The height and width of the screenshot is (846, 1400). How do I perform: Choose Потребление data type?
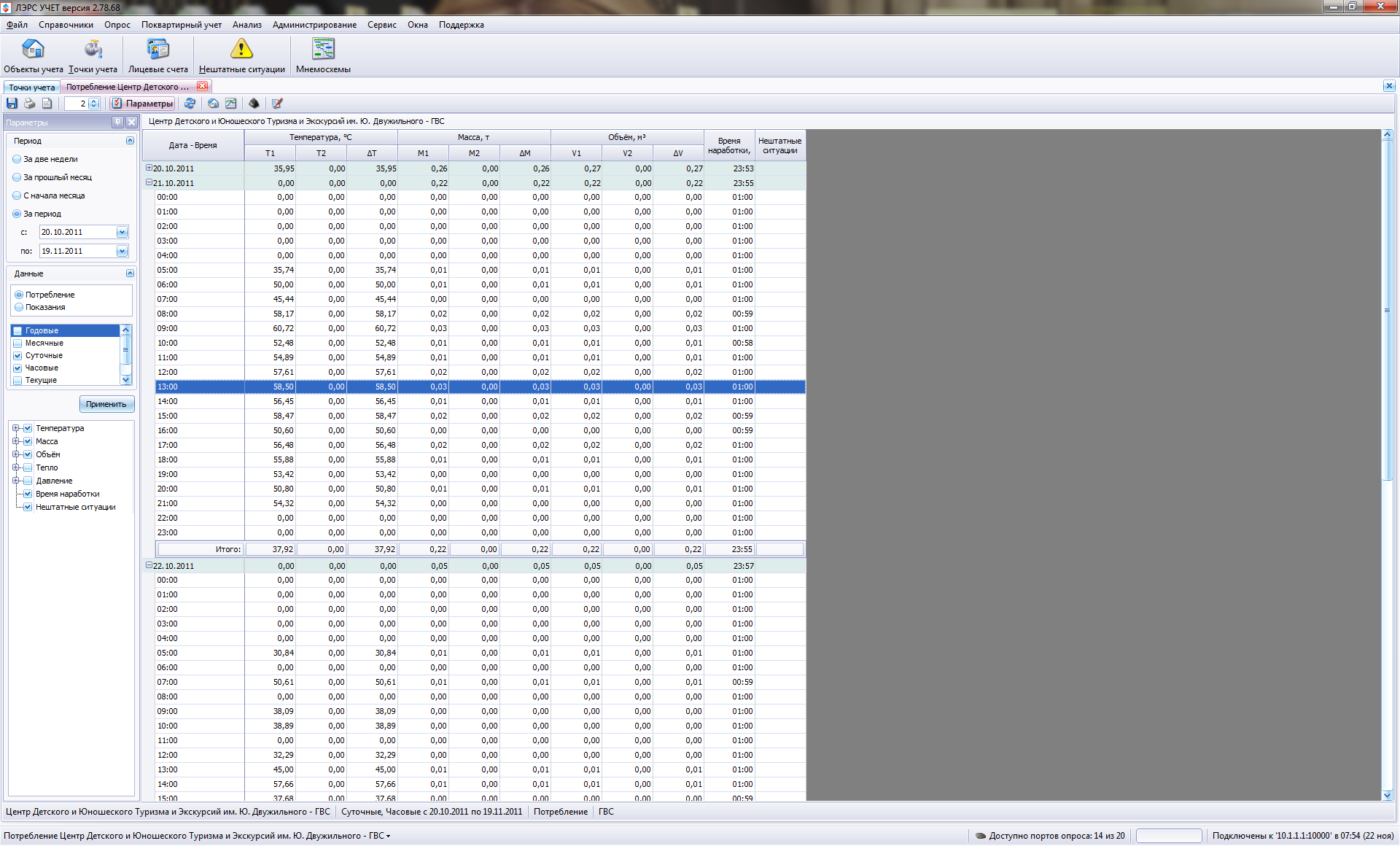(x=44, y=295)
